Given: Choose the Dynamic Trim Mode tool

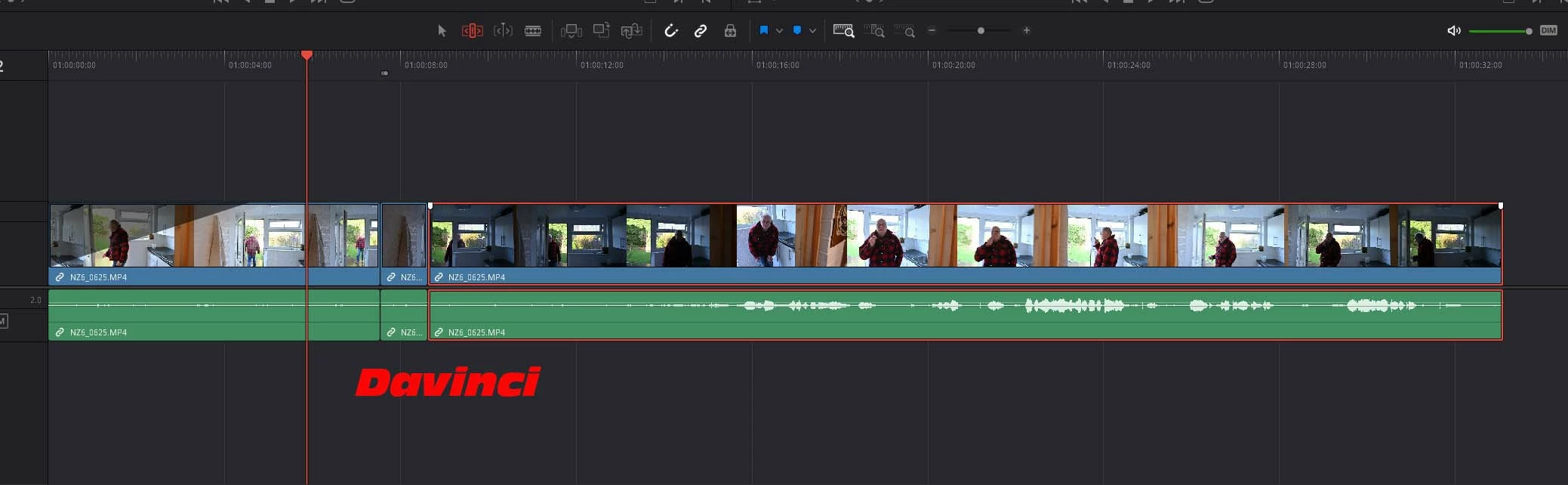Looking at the screenshot, I should coord(503,31).
